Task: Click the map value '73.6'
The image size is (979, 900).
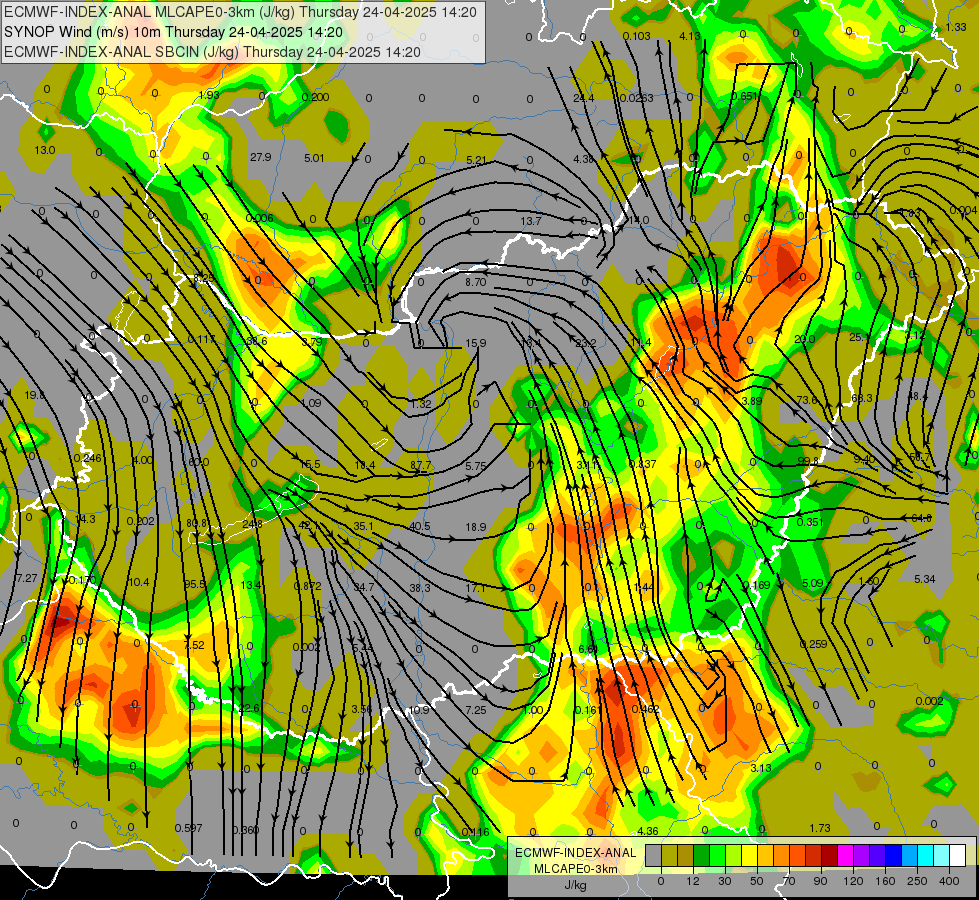Action: pos(807,400)
